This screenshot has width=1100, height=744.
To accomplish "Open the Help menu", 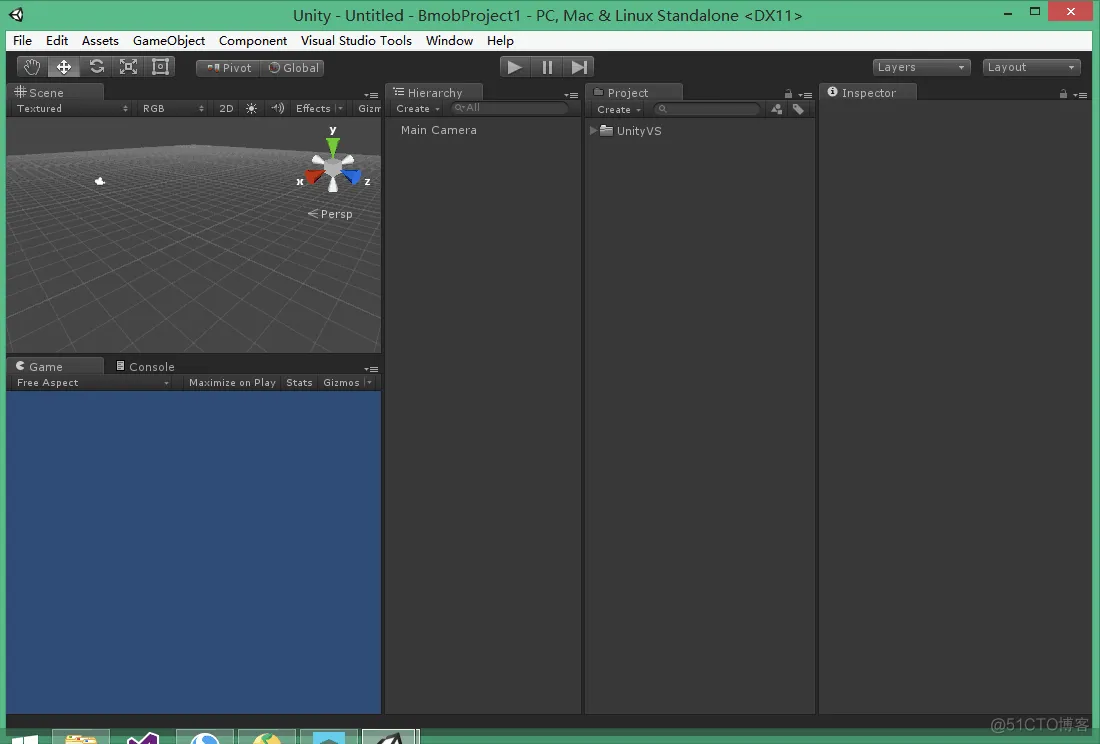I will 500,41.
